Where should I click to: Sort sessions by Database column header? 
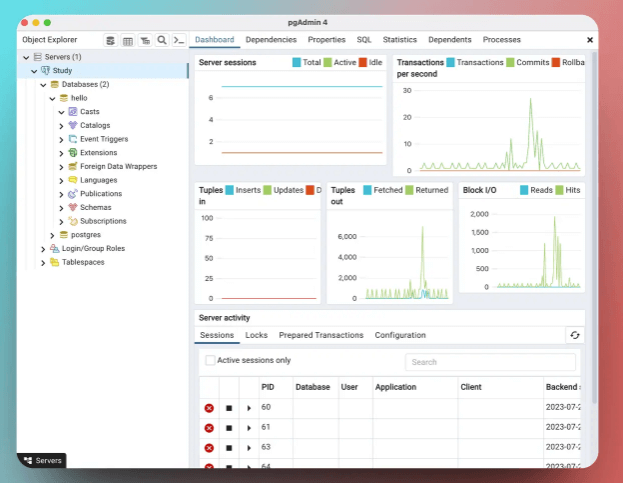[313, 387]
